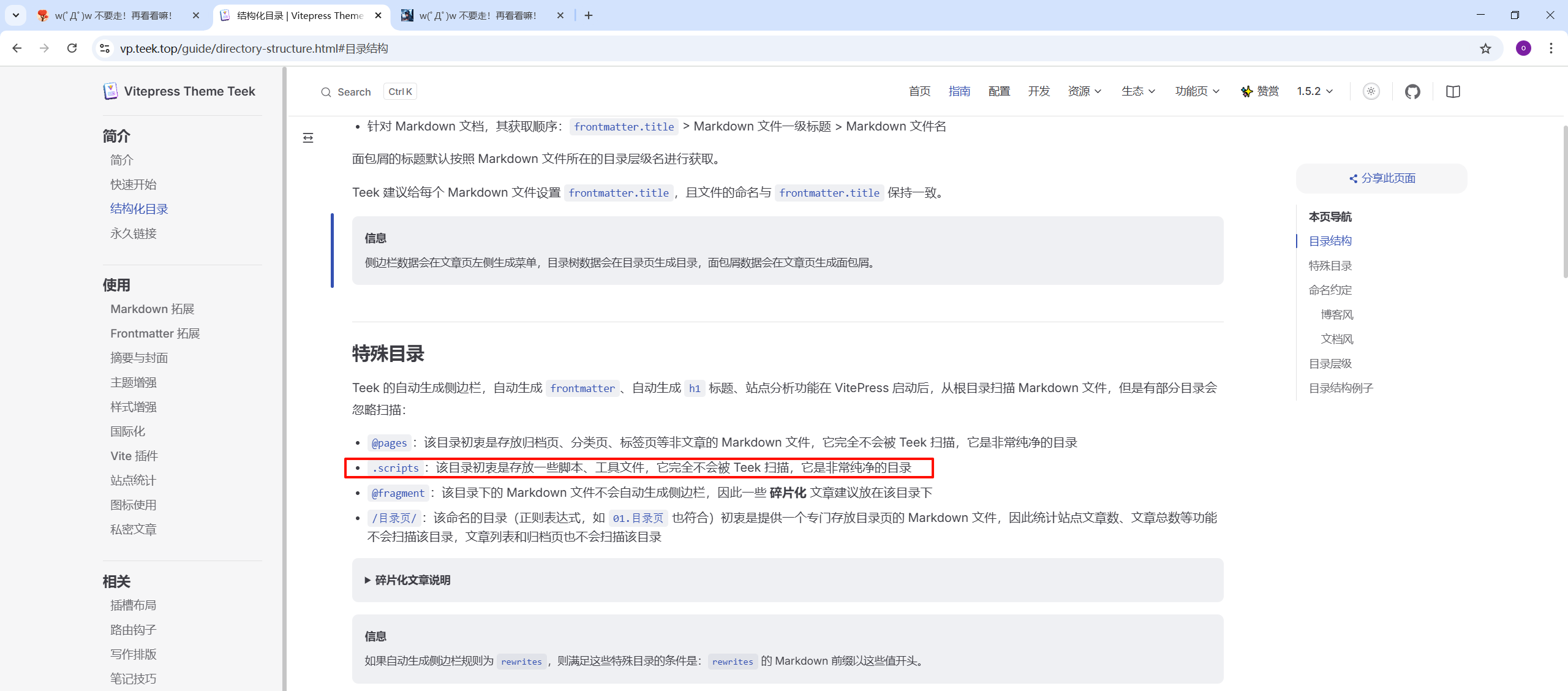Jump to 命名约定 in page outline

tap(1330, 290)
